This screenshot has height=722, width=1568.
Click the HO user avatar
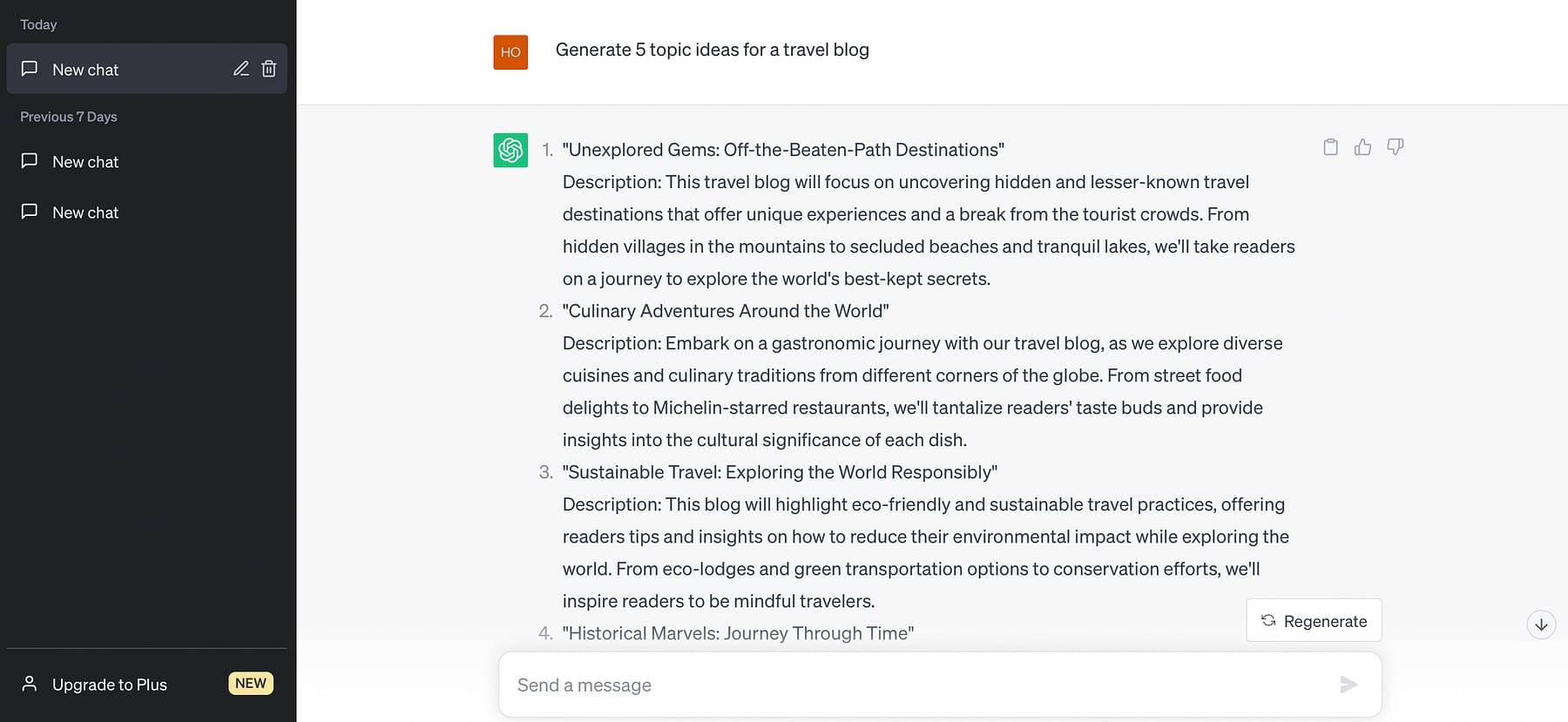[510, 52]
